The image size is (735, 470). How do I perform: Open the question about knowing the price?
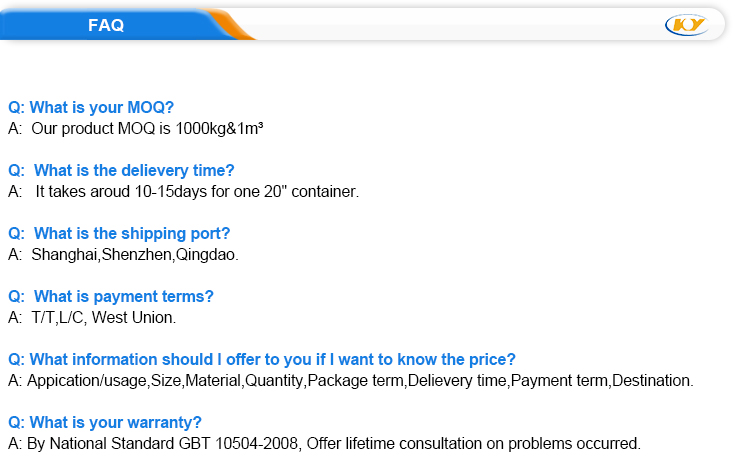point(262,360)
